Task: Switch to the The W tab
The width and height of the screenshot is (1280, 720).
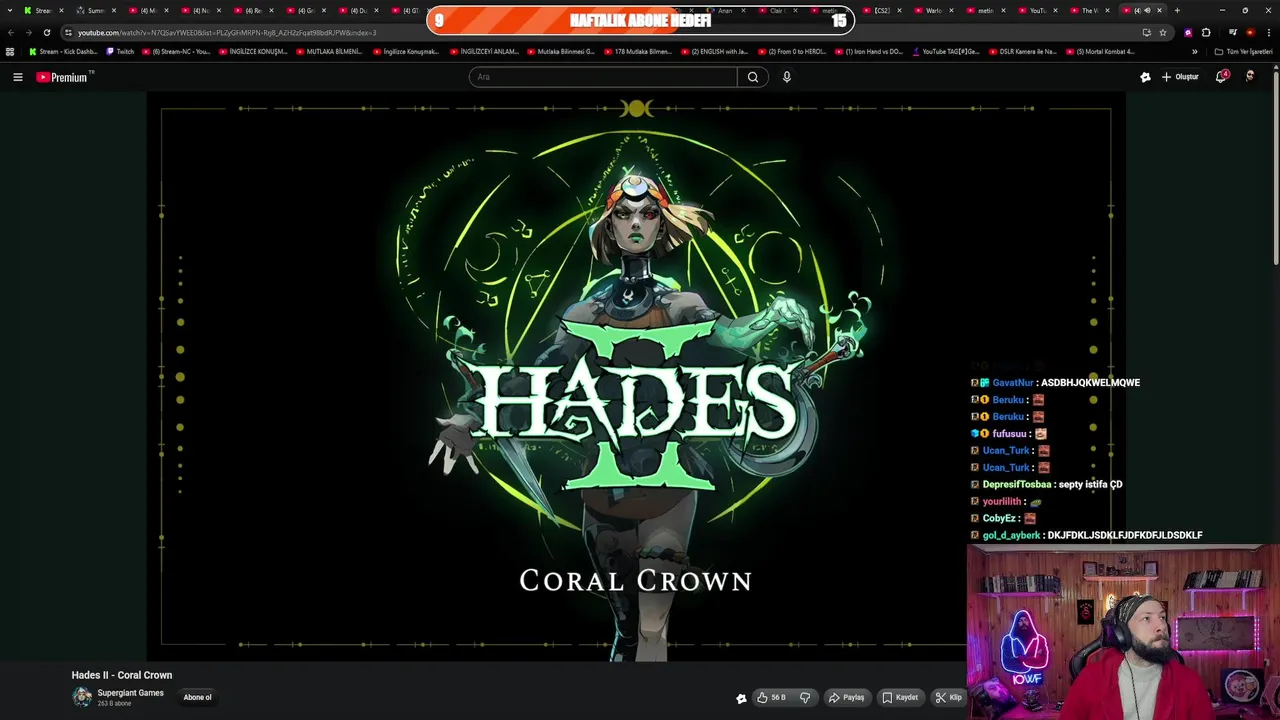Action: coord(1090,10)
